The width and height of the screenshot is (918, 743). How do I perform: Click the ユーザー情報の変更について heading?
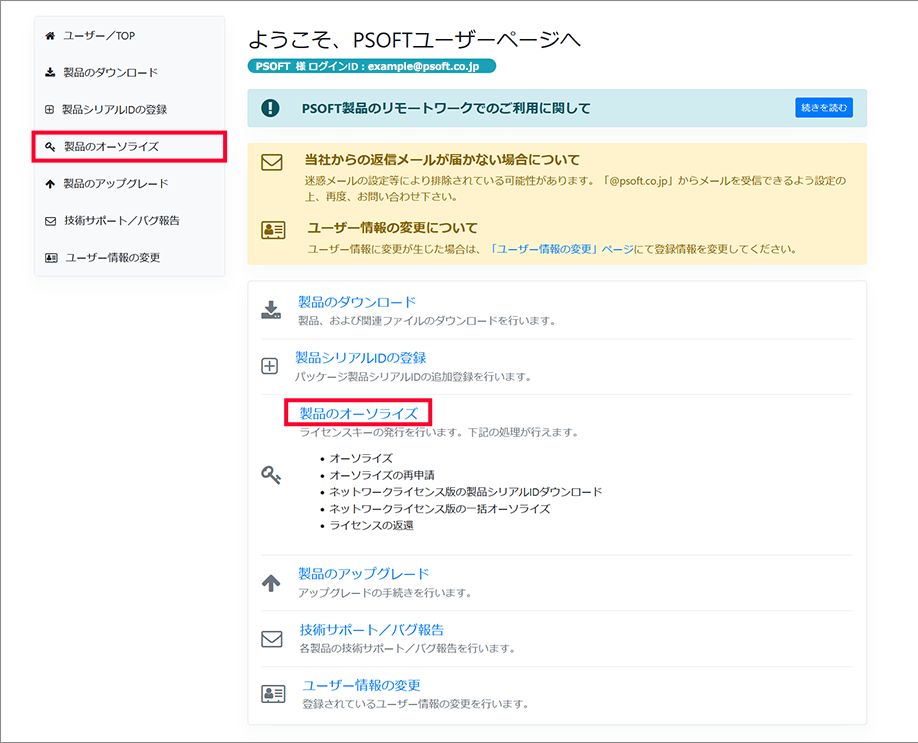pos(392,228)
